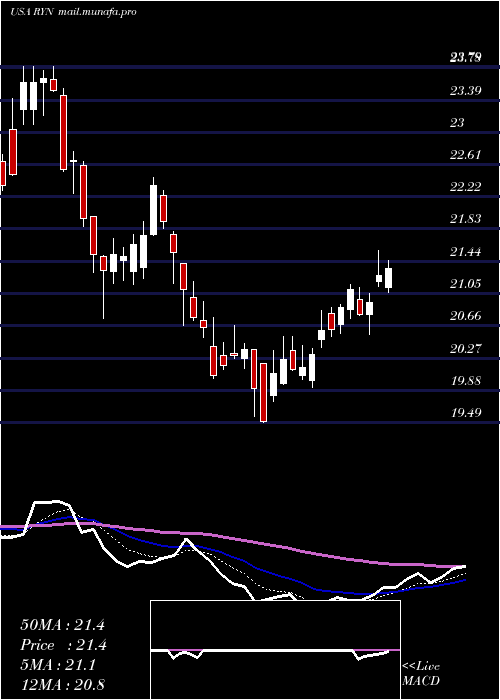Click the 22.61 price axis label
This screenshot has height=700, width=500.
coord(466,155)
